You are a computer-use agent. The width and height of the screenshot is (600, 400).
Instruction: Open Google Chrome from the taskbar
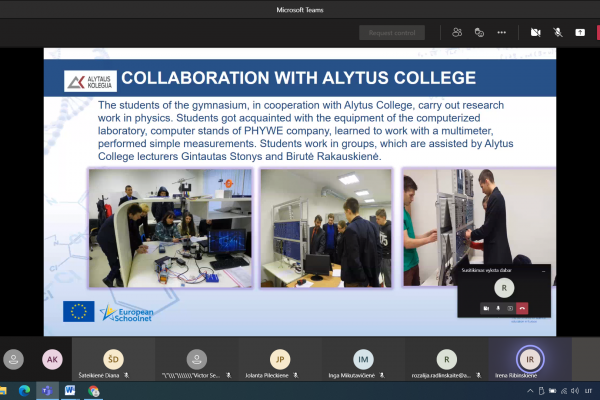coord(93,391)
